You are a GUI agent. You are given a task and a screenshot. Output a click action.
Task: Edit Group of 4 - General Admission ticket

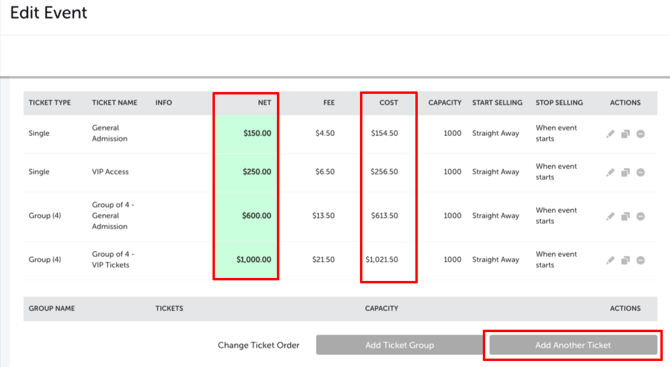[610, 217]
